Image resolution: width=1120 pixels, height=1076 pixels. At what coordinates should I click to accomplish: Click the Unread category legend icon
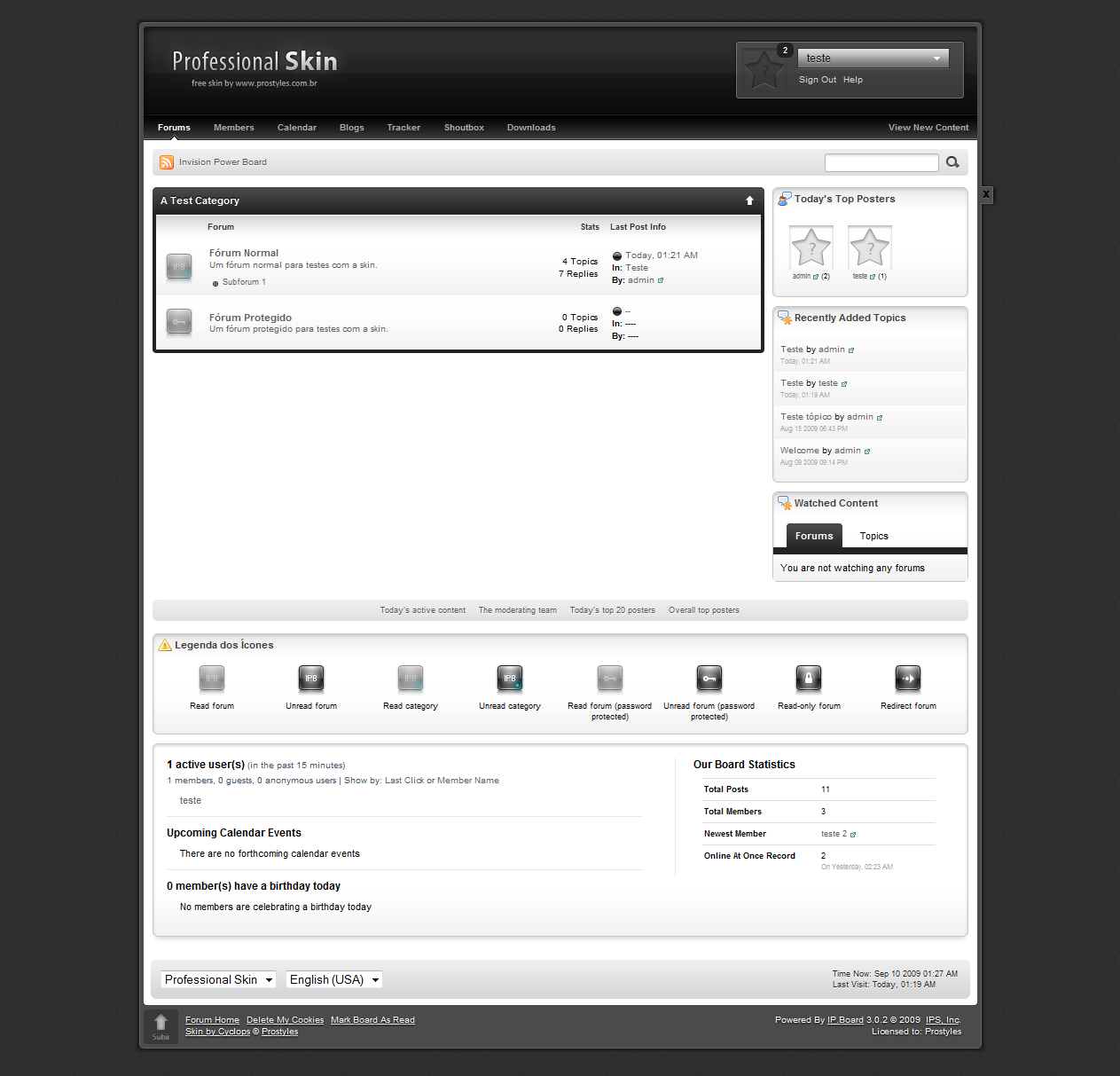pos(510,679)
